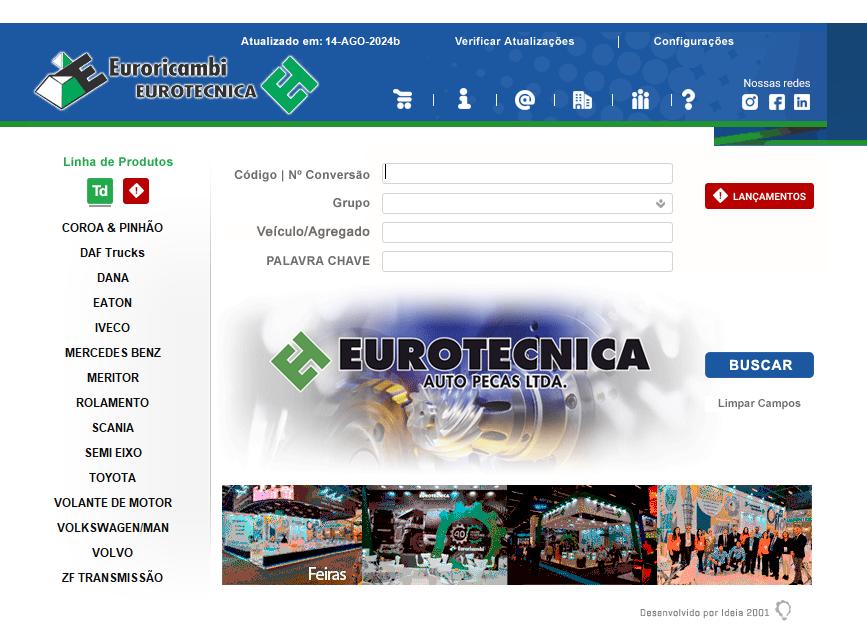Open the Instagram social link
The image size is (867, 640).
[750, 102]
